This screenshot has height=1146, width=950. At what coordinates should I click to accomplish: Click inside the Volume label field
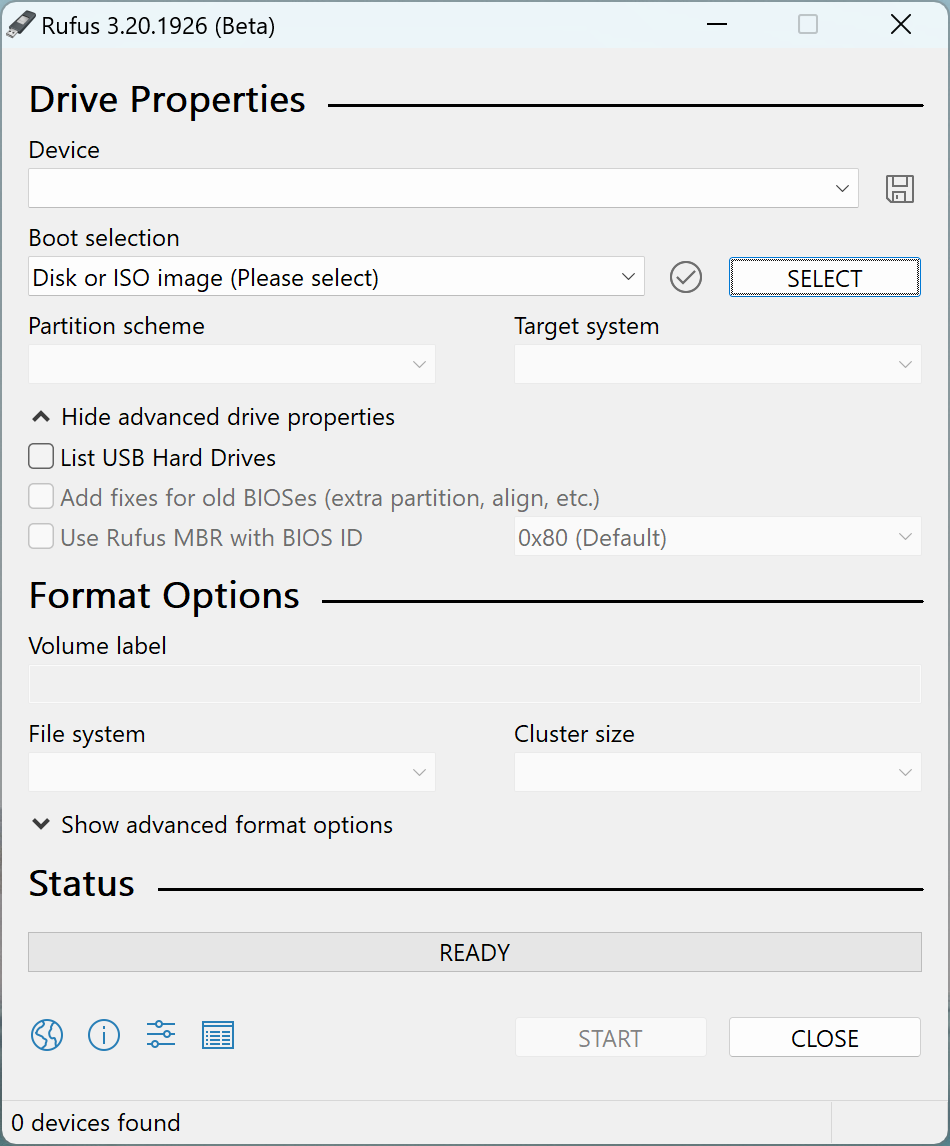pyautogui.click(x=474, y=683)
